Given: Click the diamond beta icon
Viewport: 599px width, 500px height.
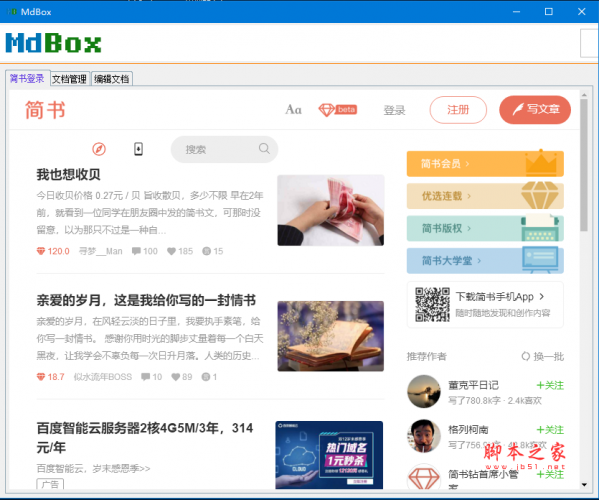Looking at the screenshot, I should 338,110.
